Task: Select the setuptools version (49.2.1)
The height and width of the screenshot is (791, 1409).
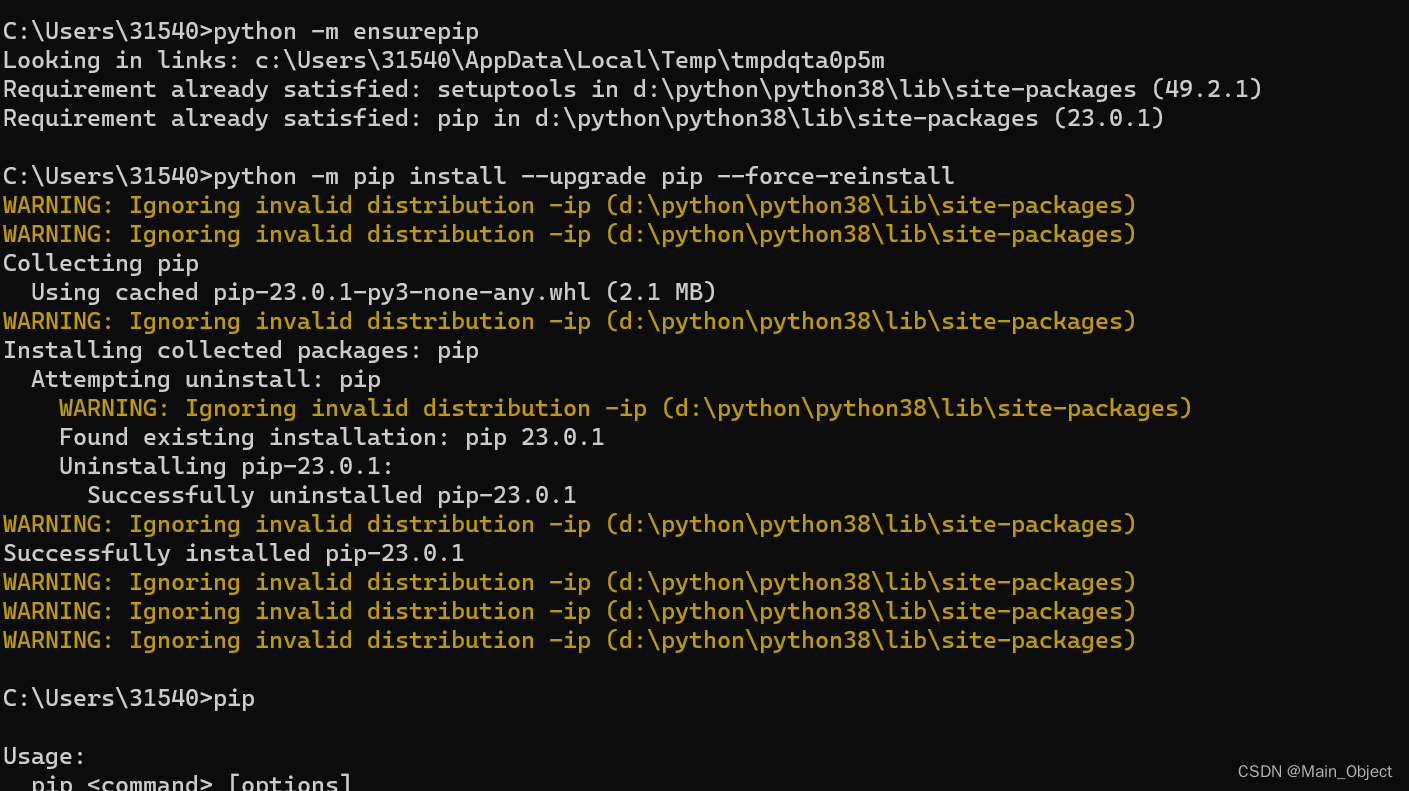Action: click(x=1207, y=89)
